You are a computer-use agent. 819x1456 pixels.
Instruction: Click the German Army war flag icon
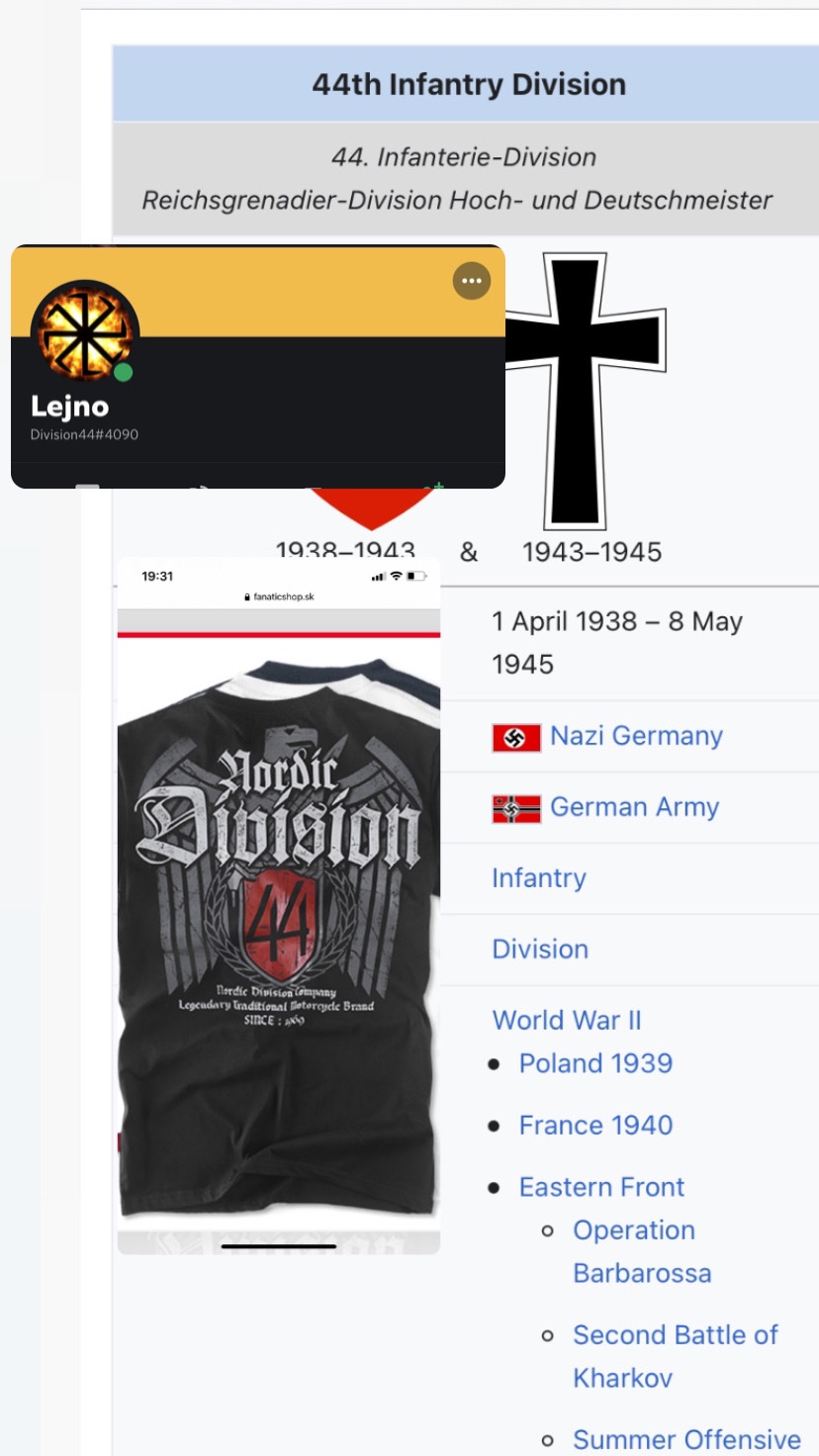pos(516,809)
